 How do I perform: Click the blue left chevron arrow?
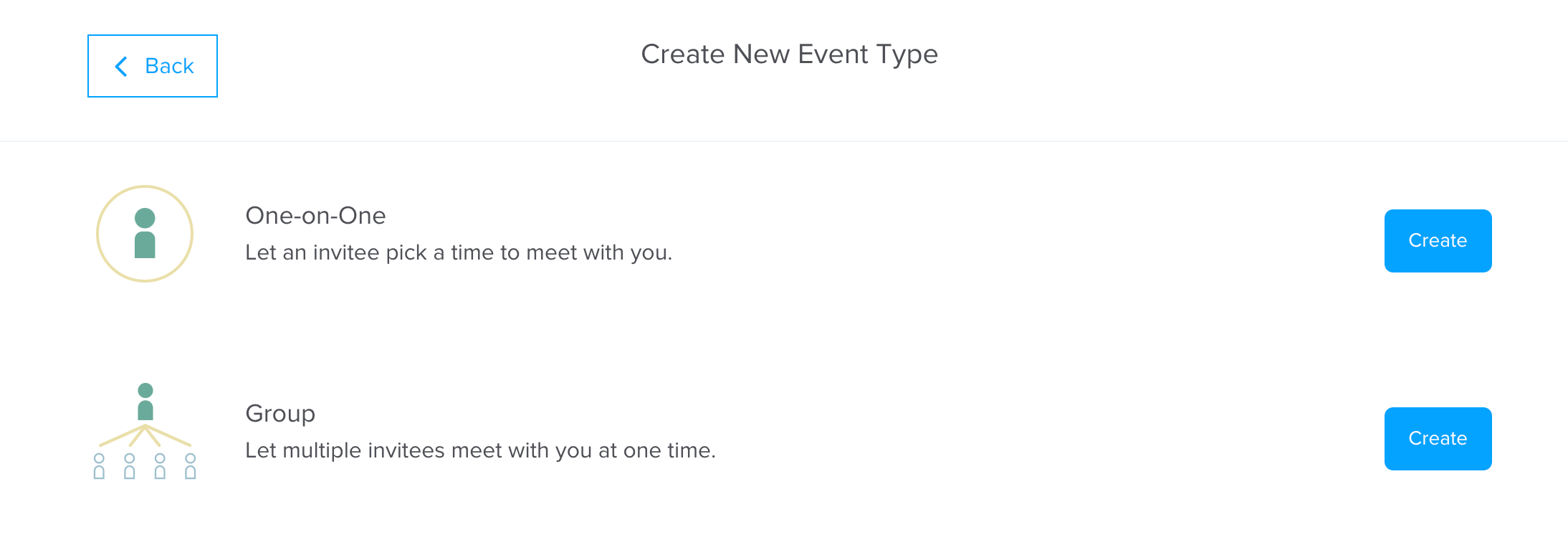[x=121, y=67]
